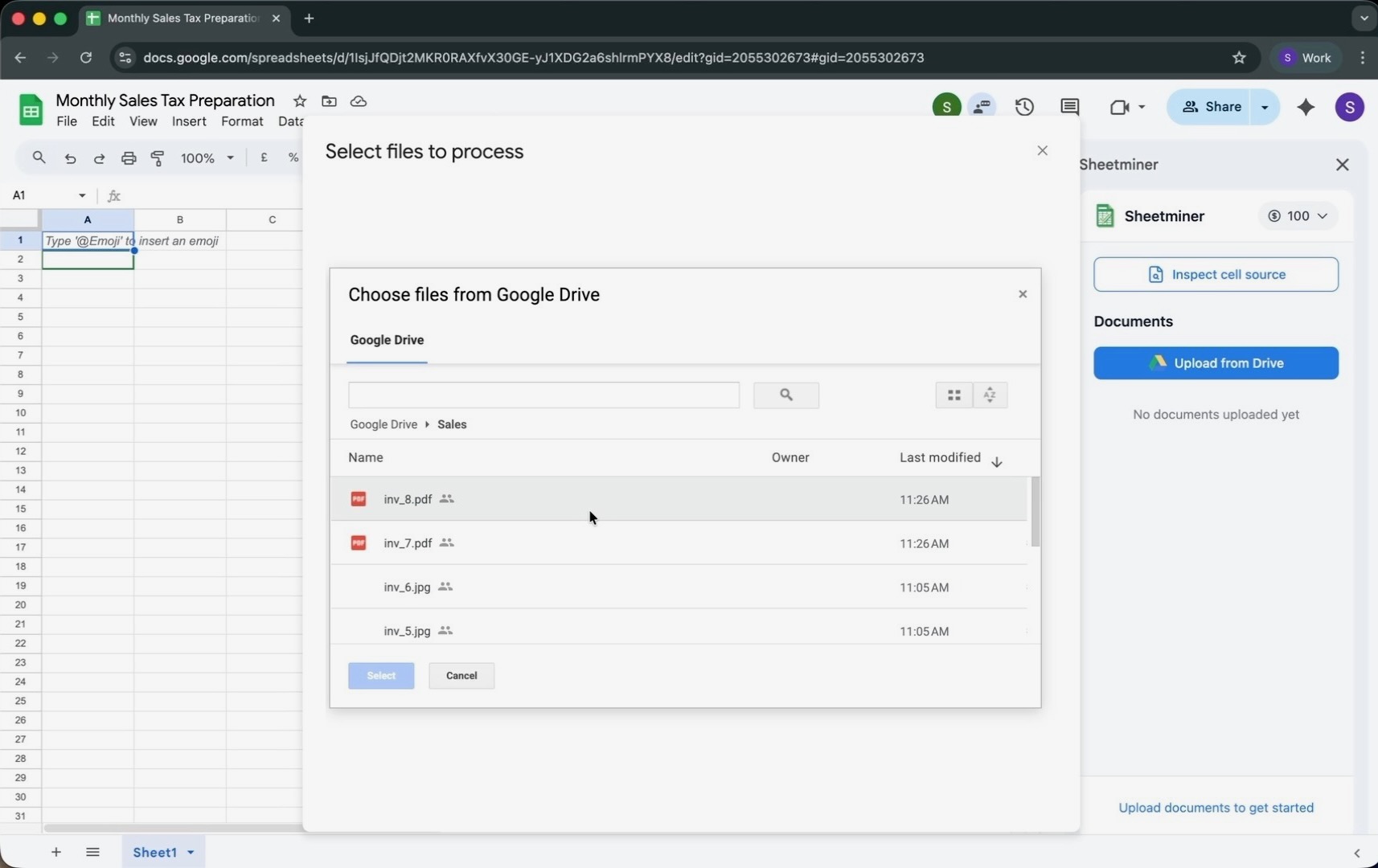Toggle Last modified sort direction arrow
Screen dimensions: 1378x868
point(996,462)
